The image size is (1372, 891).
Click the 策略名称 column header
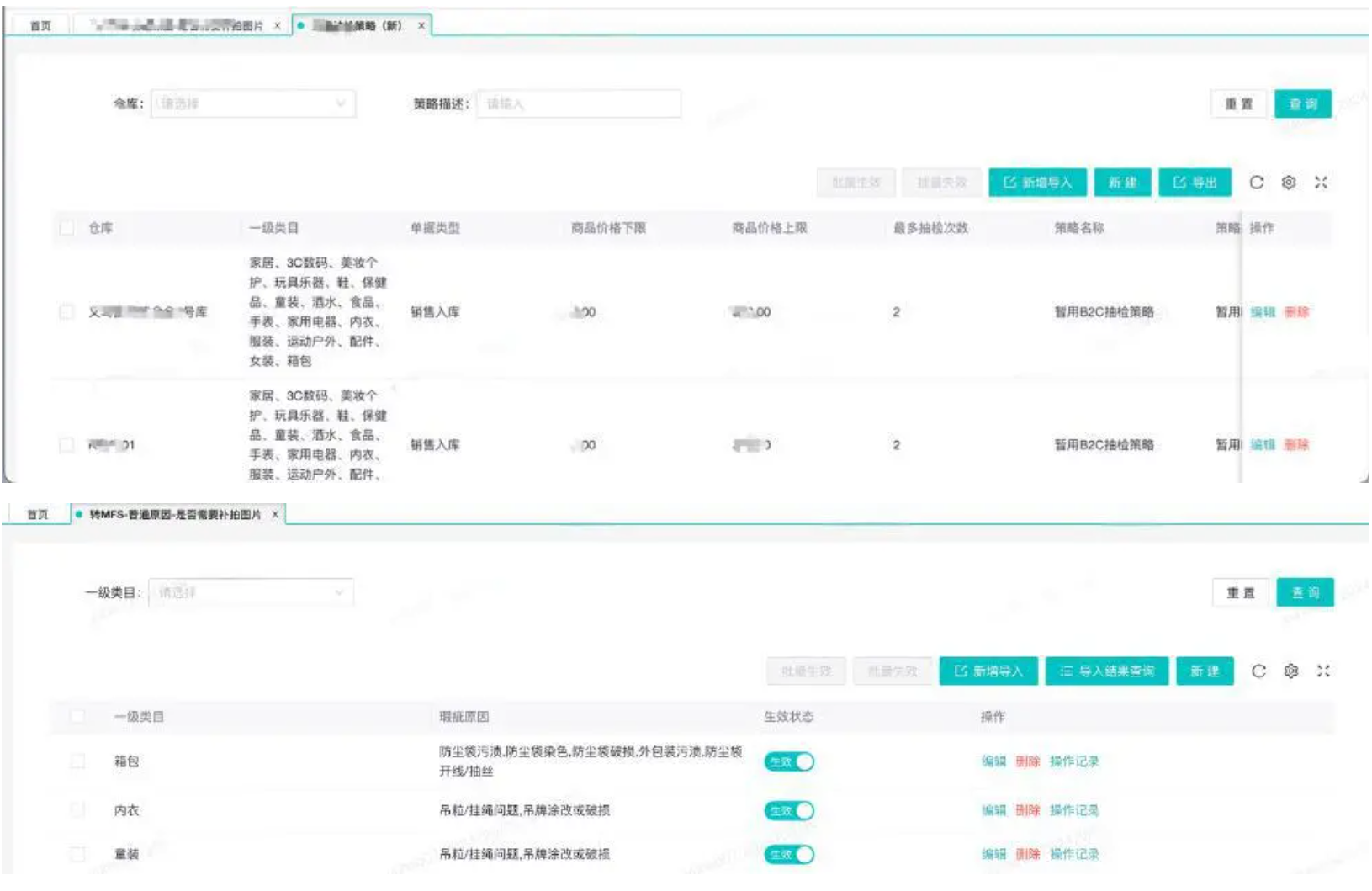click(1079, 227)
